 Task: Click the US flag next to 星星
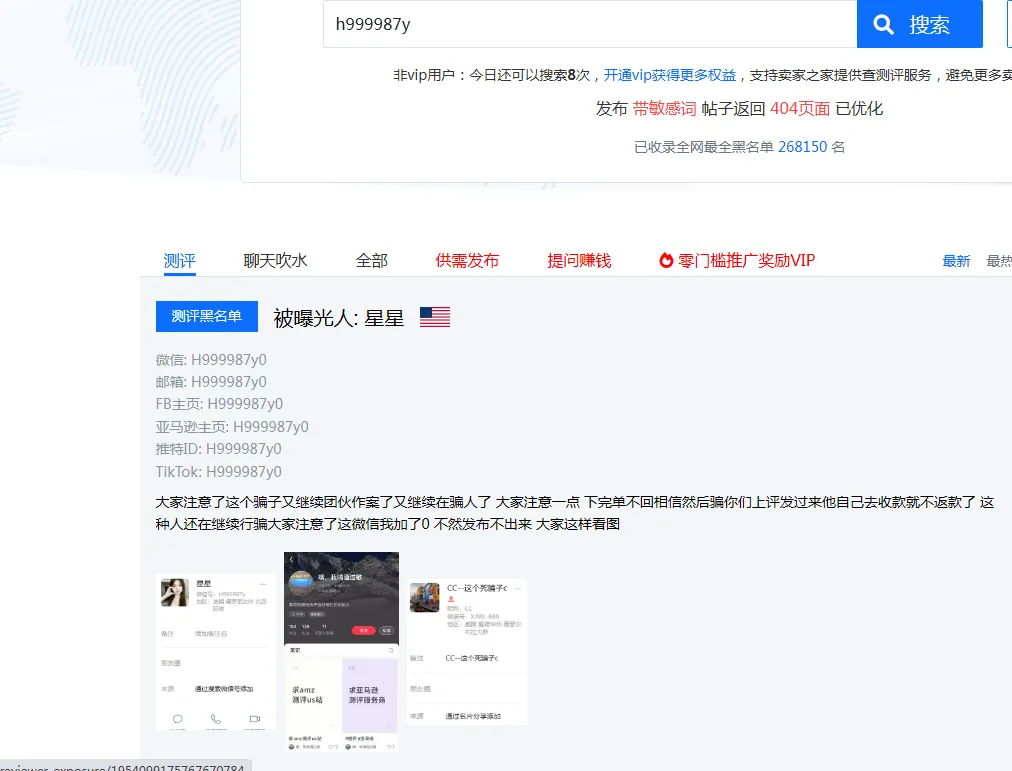point(434,316)
